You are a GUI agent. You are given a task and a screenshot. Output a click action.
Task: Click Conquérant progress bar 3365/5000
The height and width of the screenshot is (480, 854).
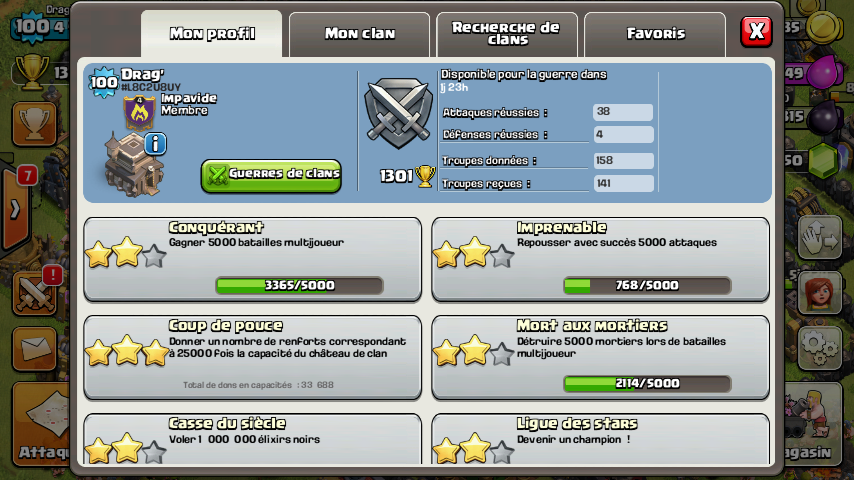pyautogui.click(x=300, y=285)
